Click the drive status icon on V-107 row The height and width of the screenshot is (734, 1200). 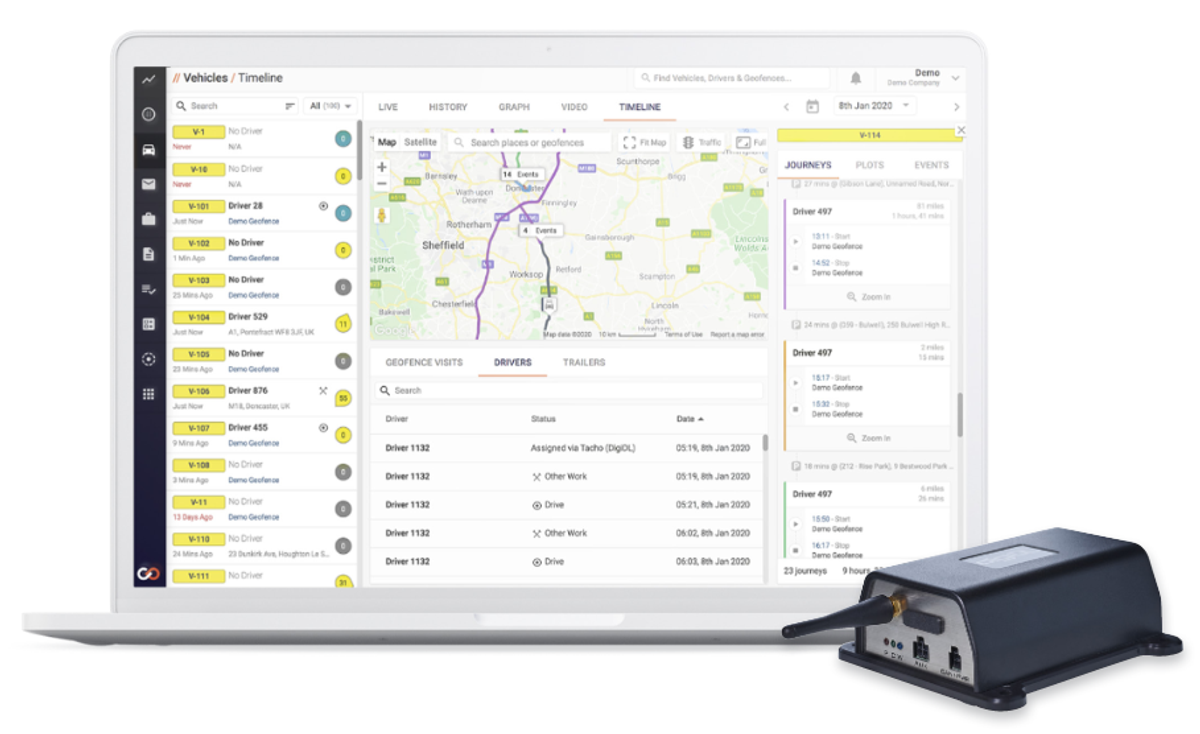[323, 428]
